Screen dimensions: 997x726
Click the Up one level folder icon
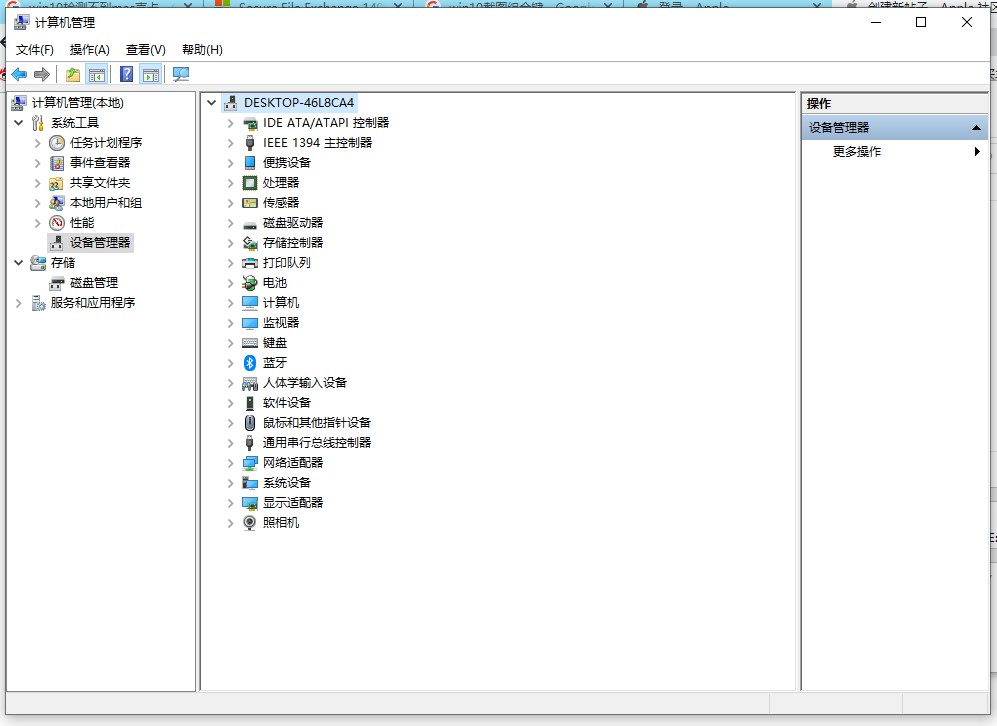click(x=73, y=74)
